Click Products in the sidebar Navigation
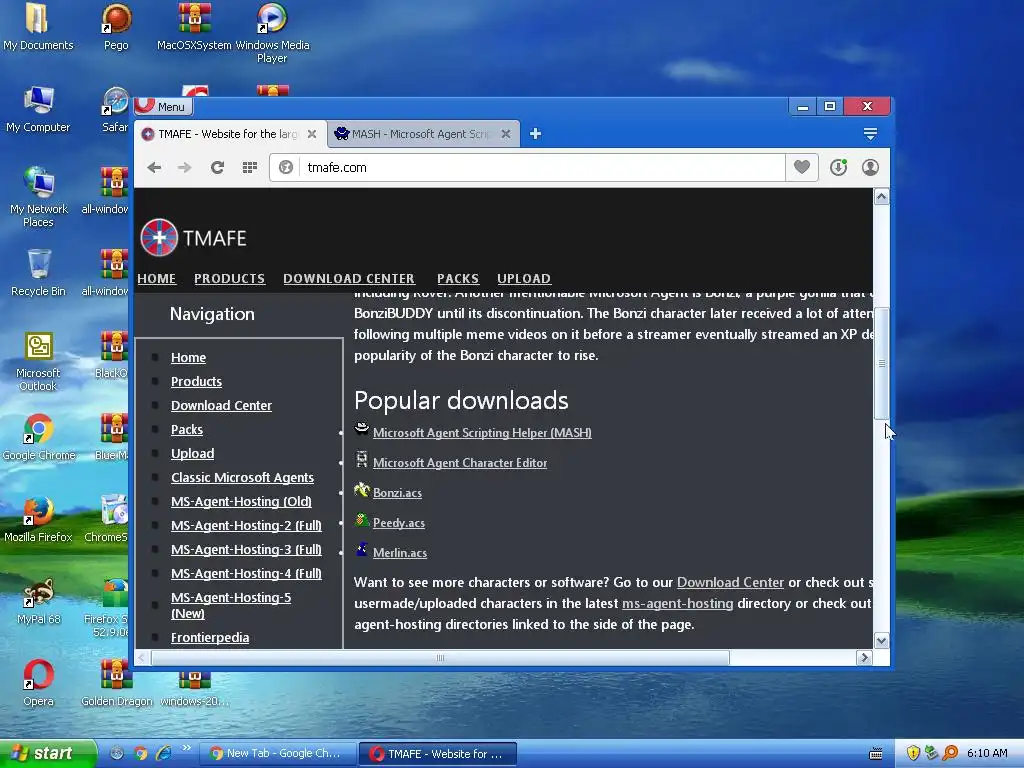This screenshot has height=768, width=1024. (196, 381)
